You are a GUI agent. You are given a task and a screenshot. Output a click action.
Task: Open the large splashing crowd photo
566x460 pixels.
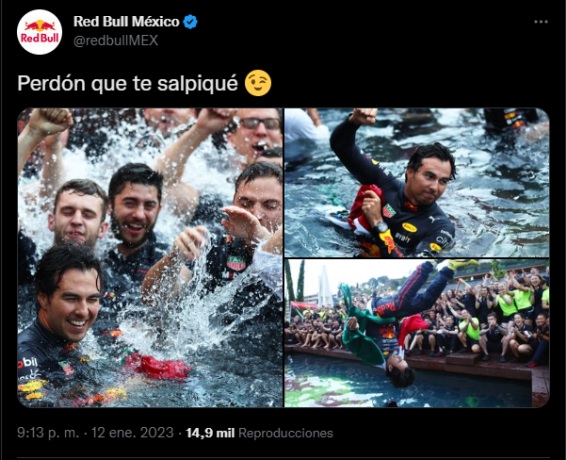point(150,257)
